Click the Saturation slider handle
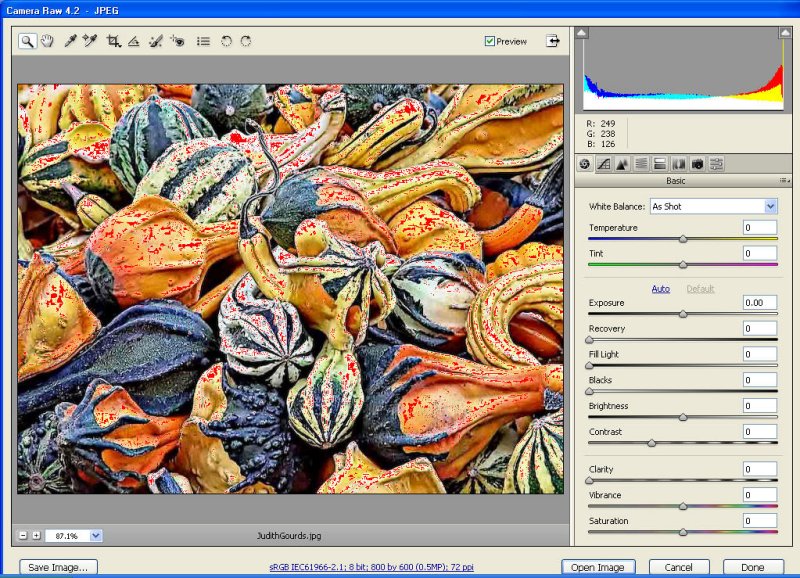The image size is (800, 578). coord(683,532)
